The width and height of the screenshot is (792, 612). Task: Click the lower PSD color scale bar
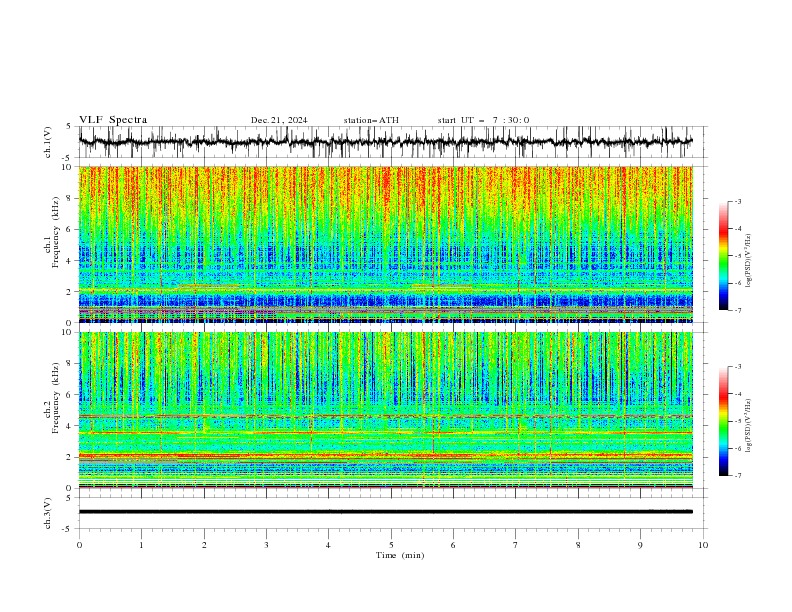click(x=723, y=421)
